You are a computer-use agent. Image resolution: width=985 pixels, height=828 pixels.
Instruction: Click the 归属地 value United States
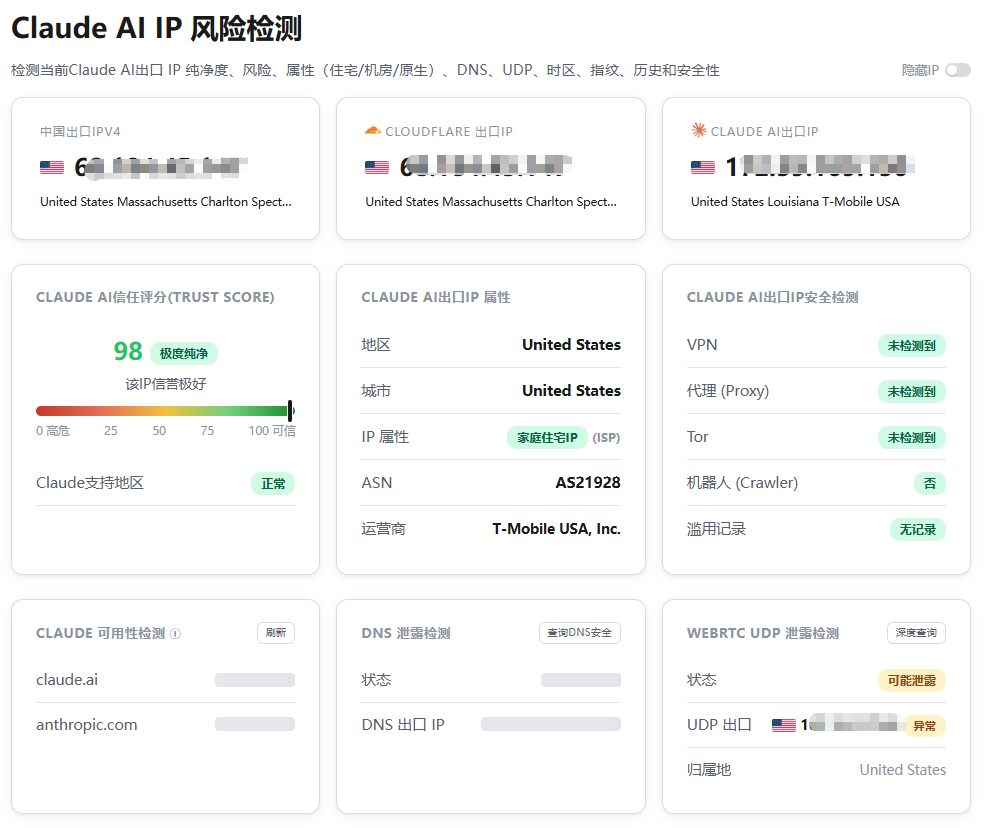tap(903, 770)
